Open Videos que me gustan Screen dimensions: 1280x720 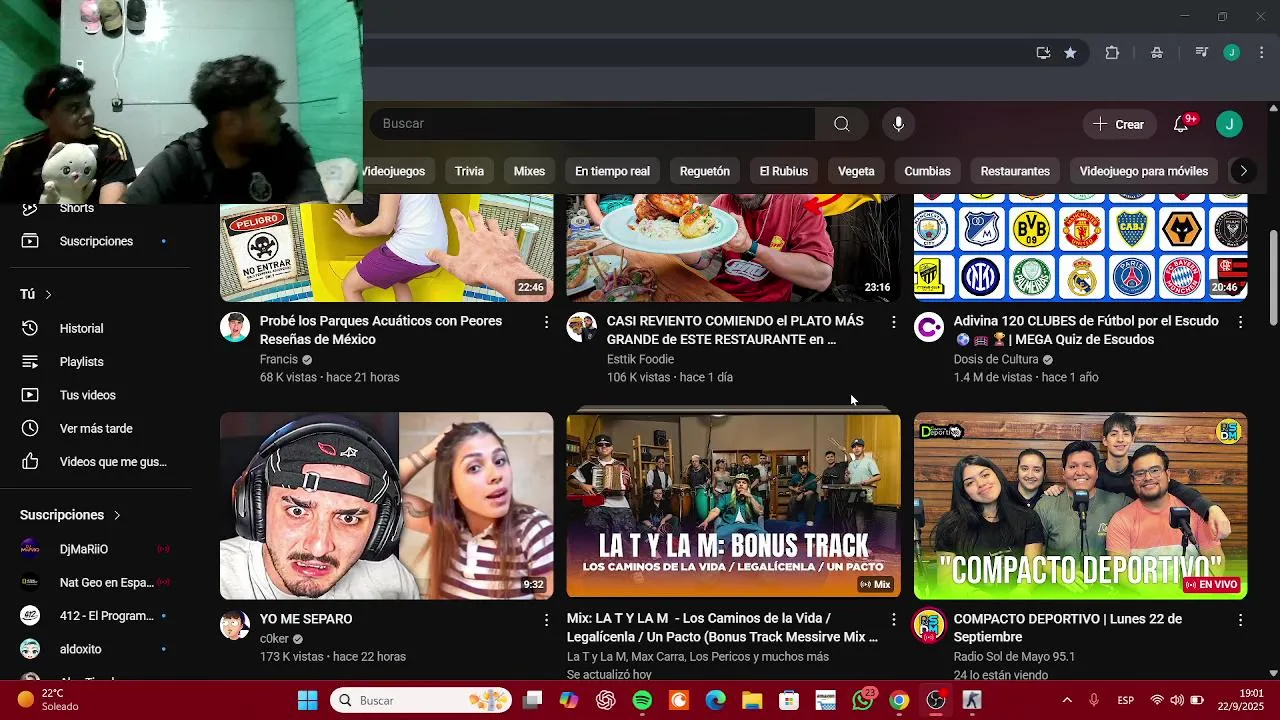(x=96, y=462)
